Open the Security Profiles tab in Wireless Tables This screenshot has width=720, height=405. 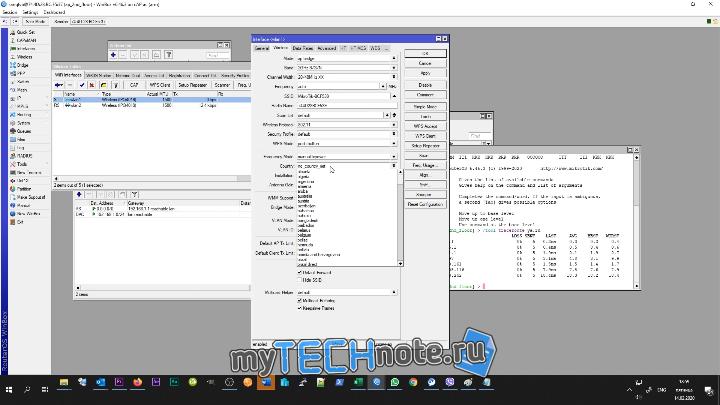pyautogui.click(x=235, y=75)
